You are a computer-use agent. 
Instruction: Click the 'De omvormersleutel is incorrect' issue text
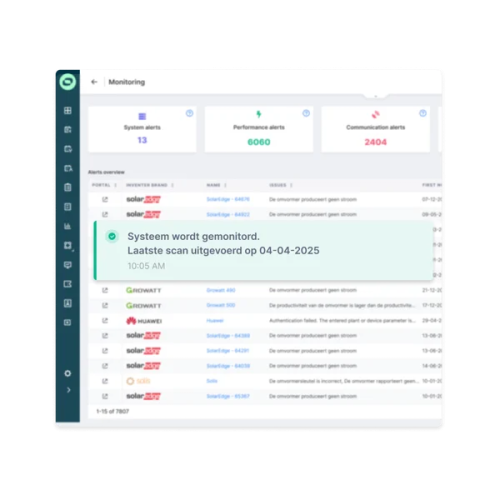pyautogui.click(x=344, y=381)
